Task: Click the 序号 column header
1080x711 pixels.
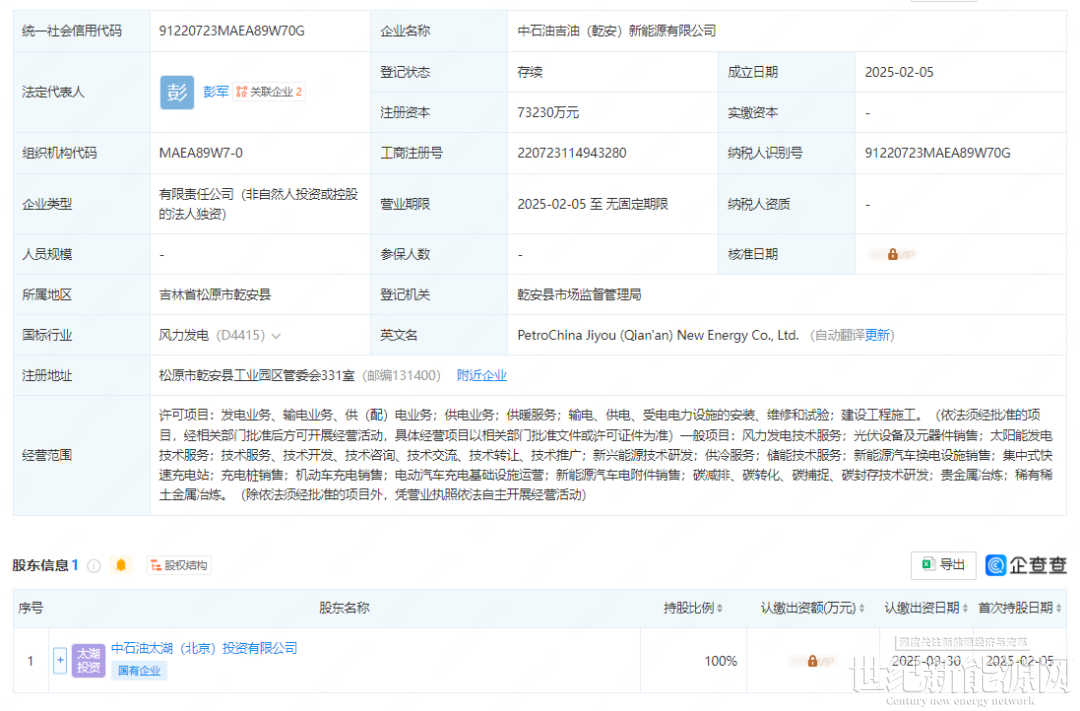Action: pos(30,608)
